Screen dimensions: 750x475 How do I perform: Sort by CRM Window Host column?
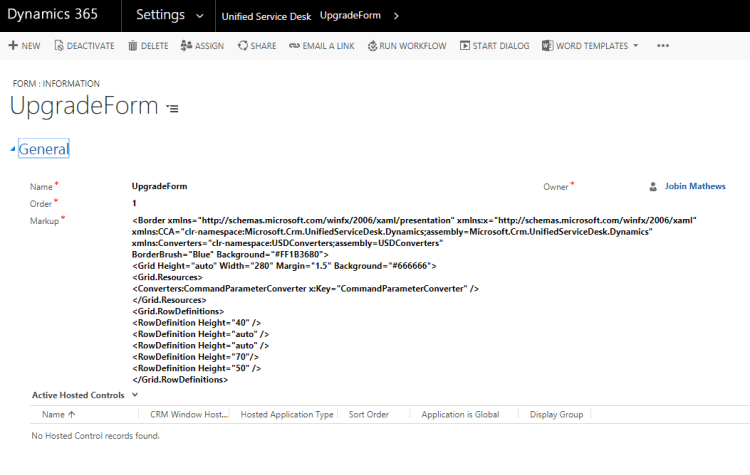(189, 415)
